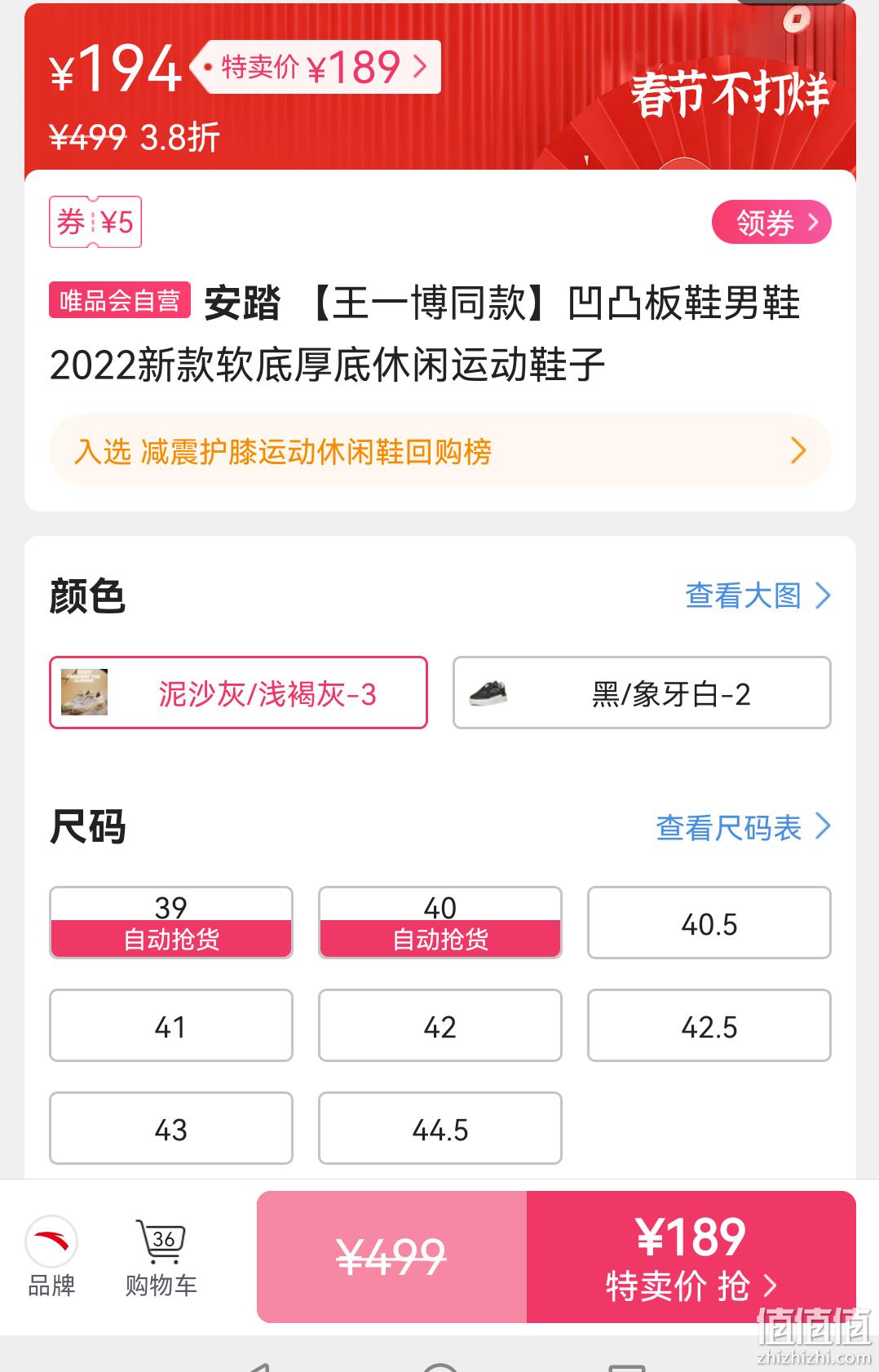Expand the 特卖价 ¥189 price details
The image size is (879, 1372).
coord(319,67)
